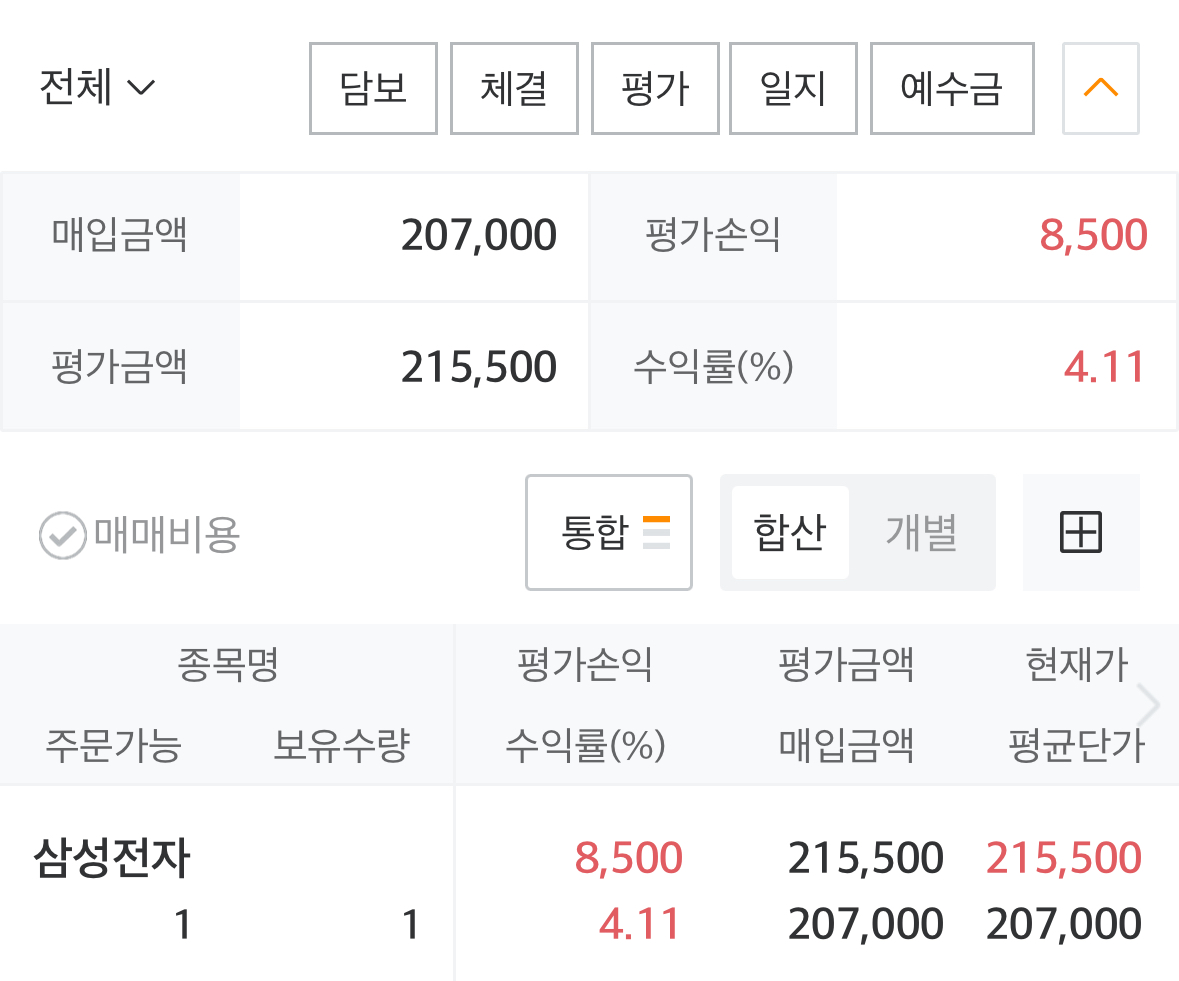Open the 체결 tab
Screen dimensions: 1179x981
[x=514, y=88]
